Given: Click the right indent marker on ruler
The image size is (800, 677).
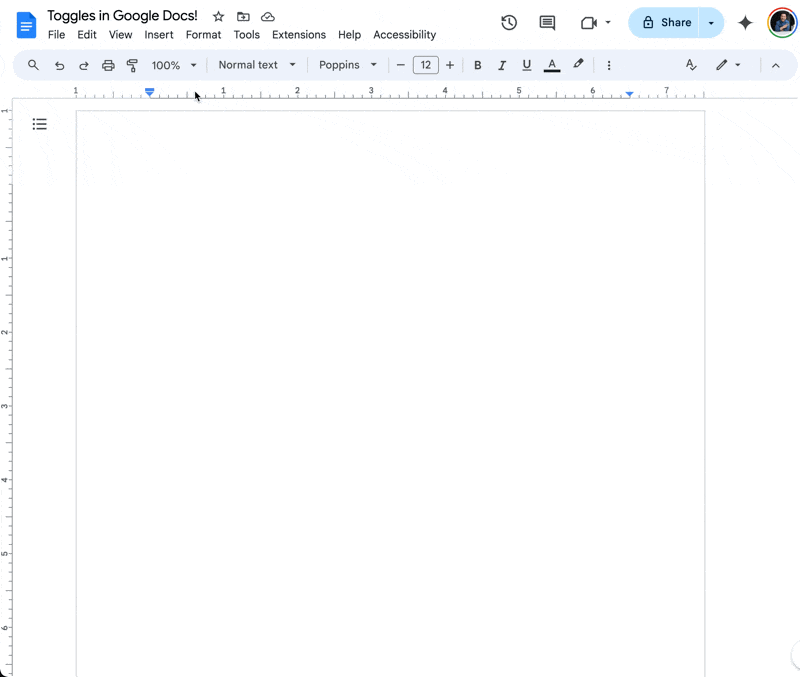Looking at the screenshot, I should click(x=630, y=94).
